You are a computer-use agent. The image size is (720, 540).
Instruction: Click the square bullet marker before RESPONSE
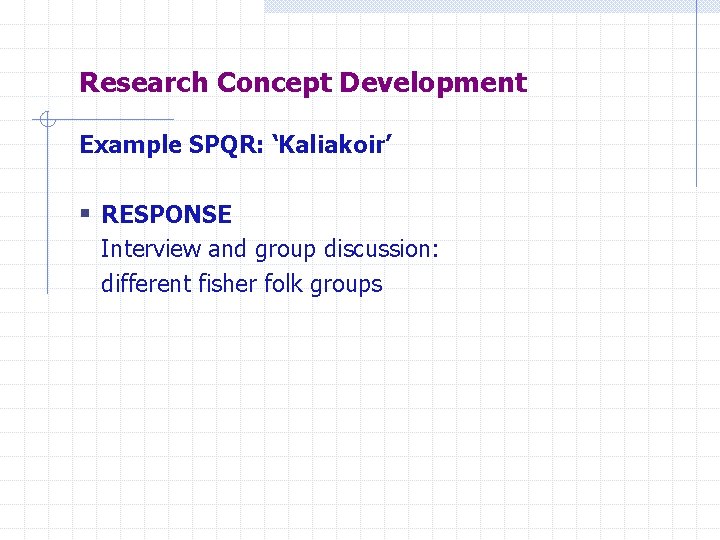[85, 213]
